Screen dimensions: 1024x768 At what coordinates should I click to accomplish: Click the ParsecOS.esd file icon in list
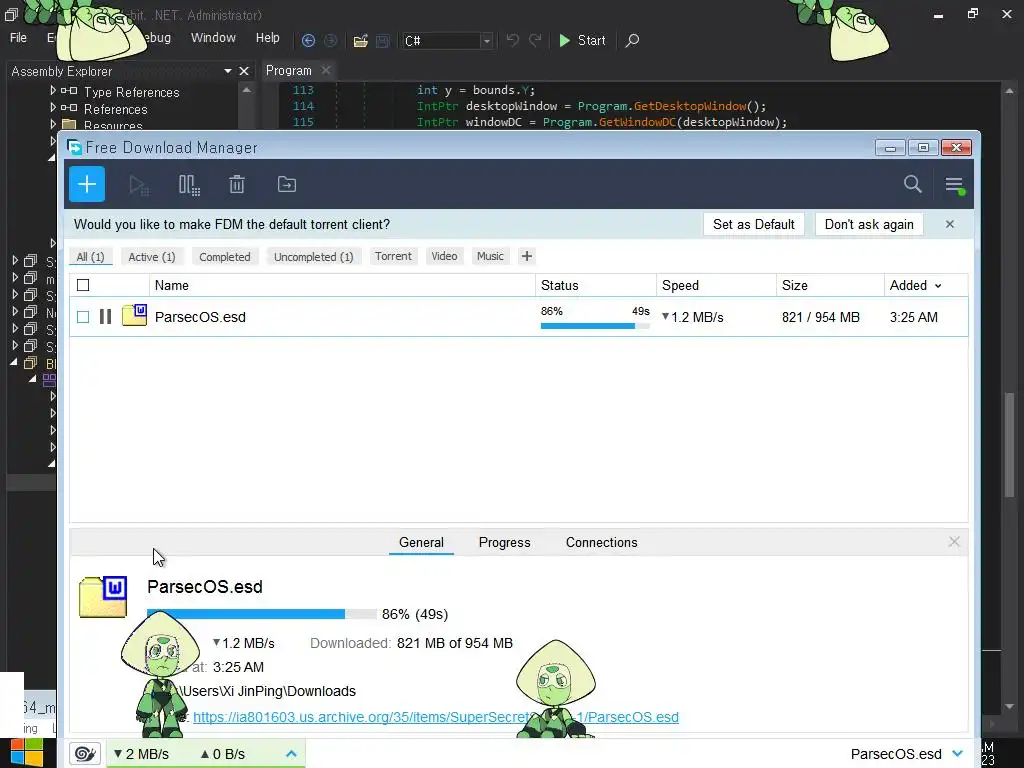pos(135,315)
